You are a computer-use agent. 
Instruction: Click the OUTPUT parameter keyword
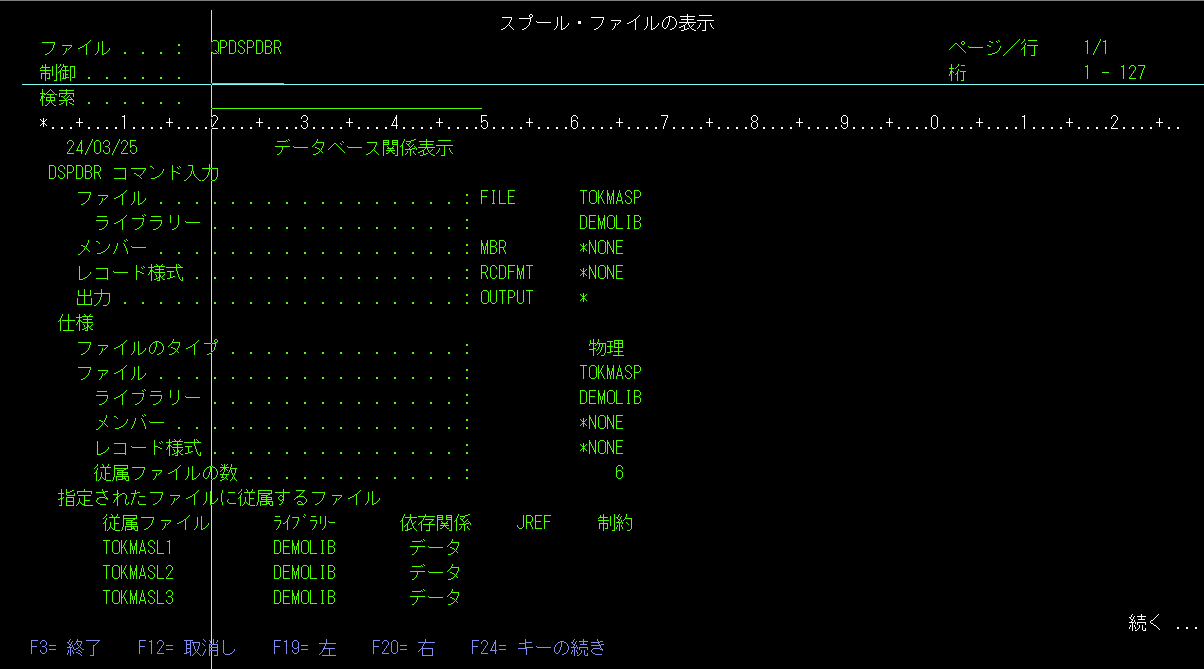pyautogui.click(x=507, y=298)
